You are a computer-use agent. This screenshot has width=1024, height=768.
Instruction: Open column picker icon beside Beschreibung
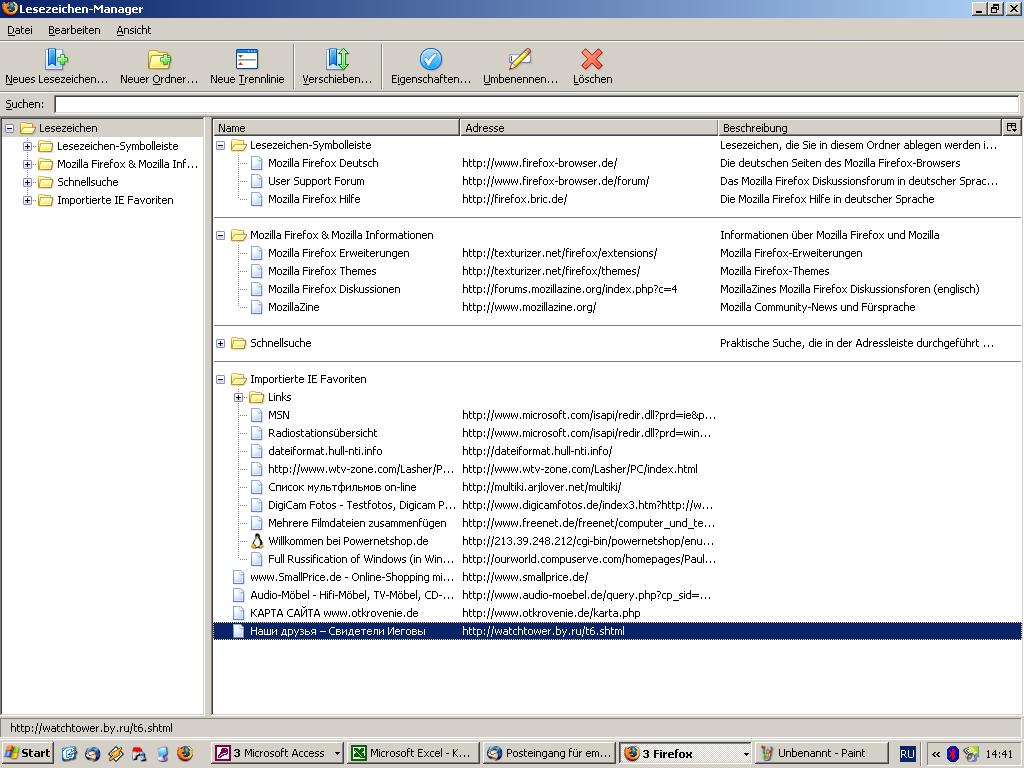click(1012, 127)
